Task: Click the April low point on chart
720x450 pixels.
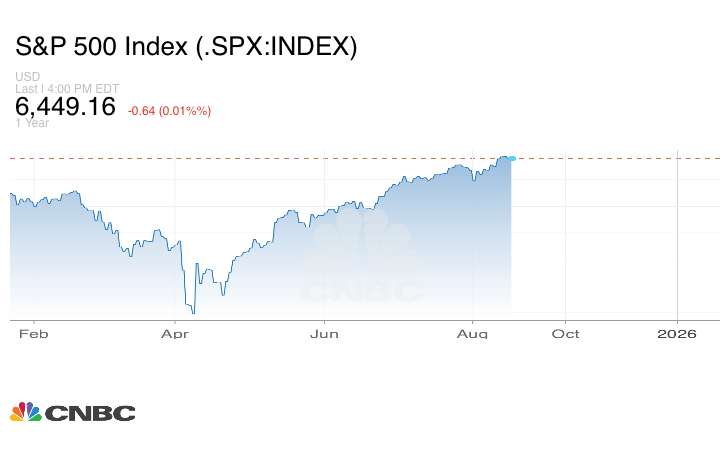Action: click(x=192, y=312)
